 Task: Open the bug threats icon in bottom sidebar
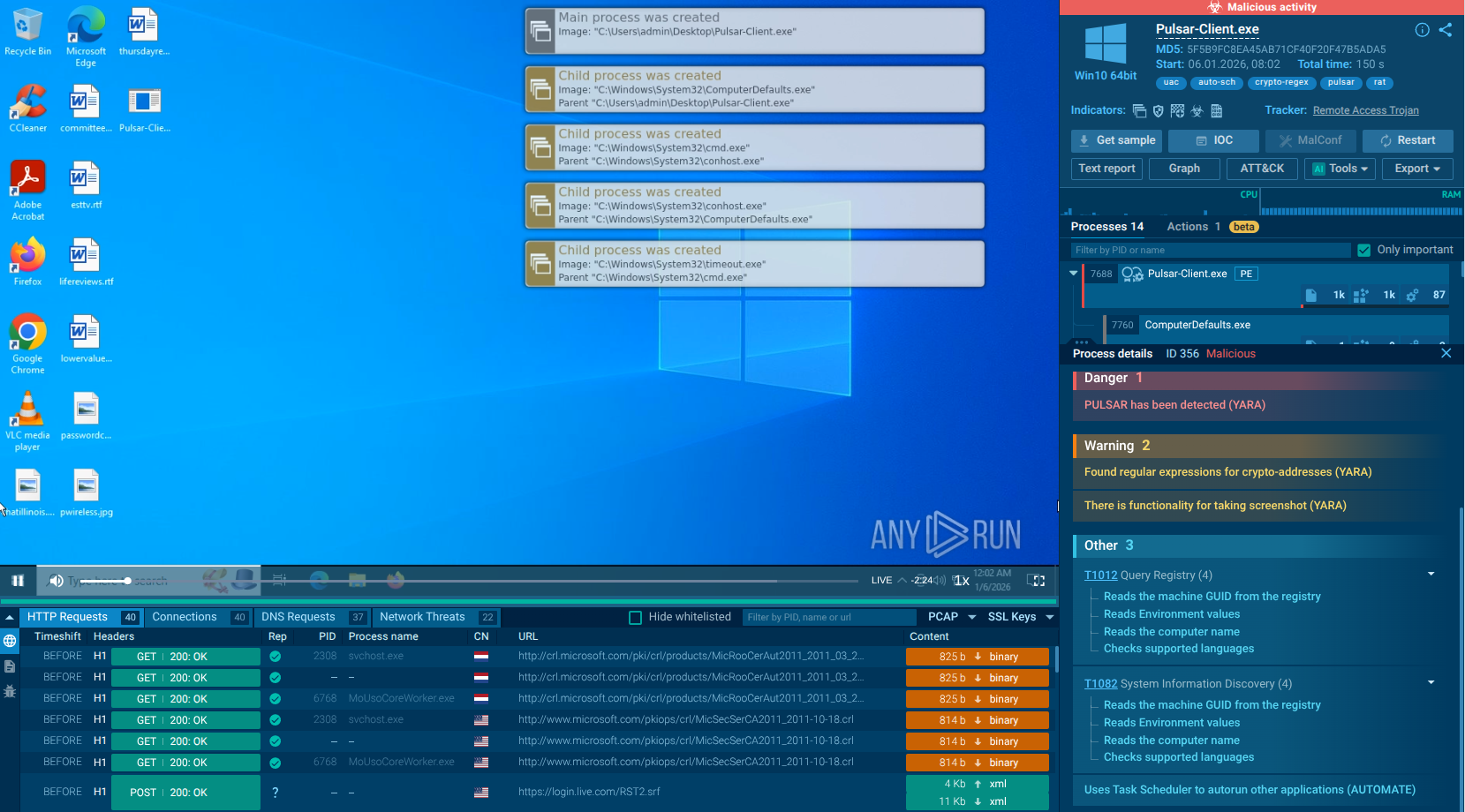(x=9, y=691)
